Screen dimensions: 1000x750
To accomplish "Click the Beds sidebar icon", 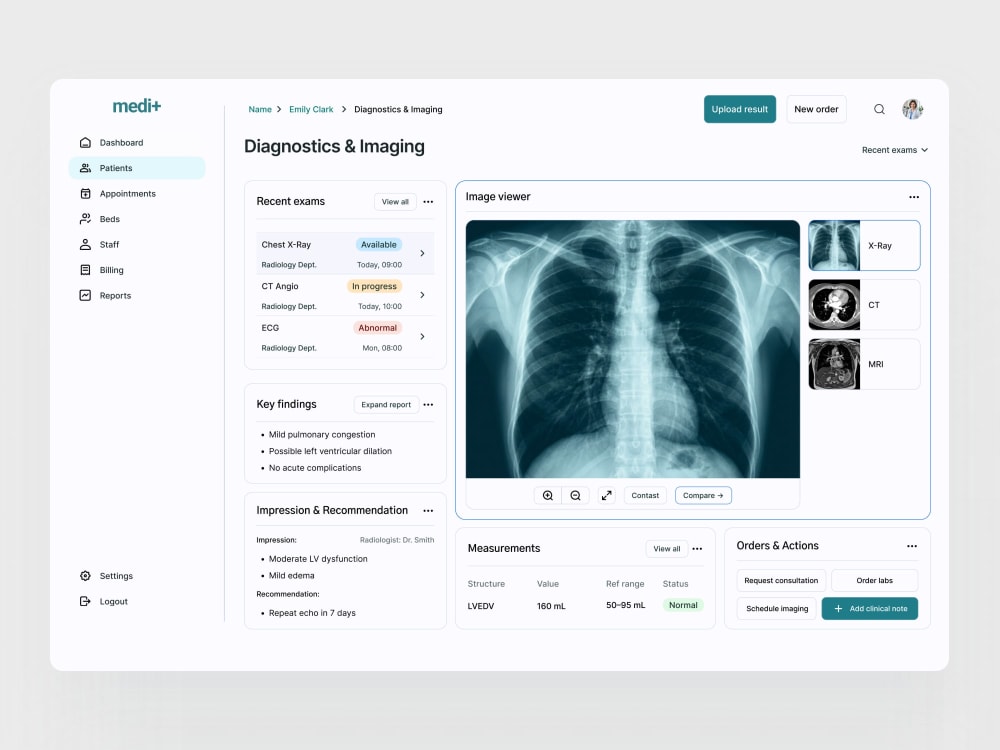I will tap(85, 219).
